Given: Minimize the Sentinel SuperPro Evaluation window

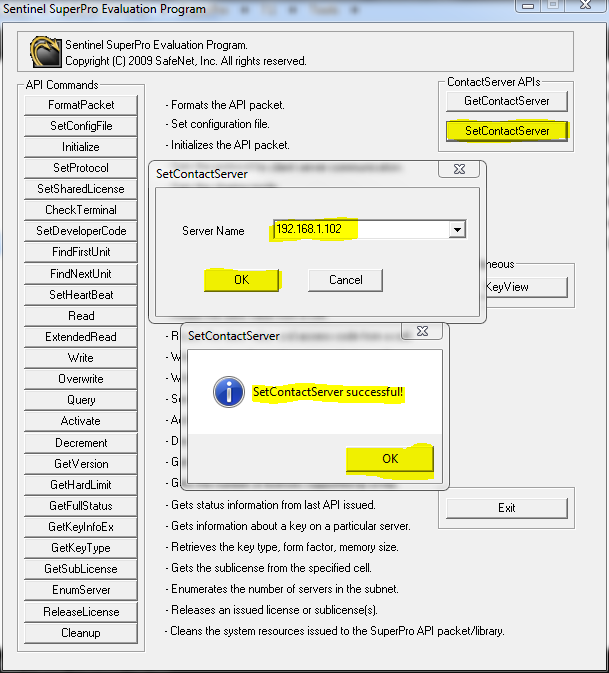Looking at the screenshot, I should 528,5.
